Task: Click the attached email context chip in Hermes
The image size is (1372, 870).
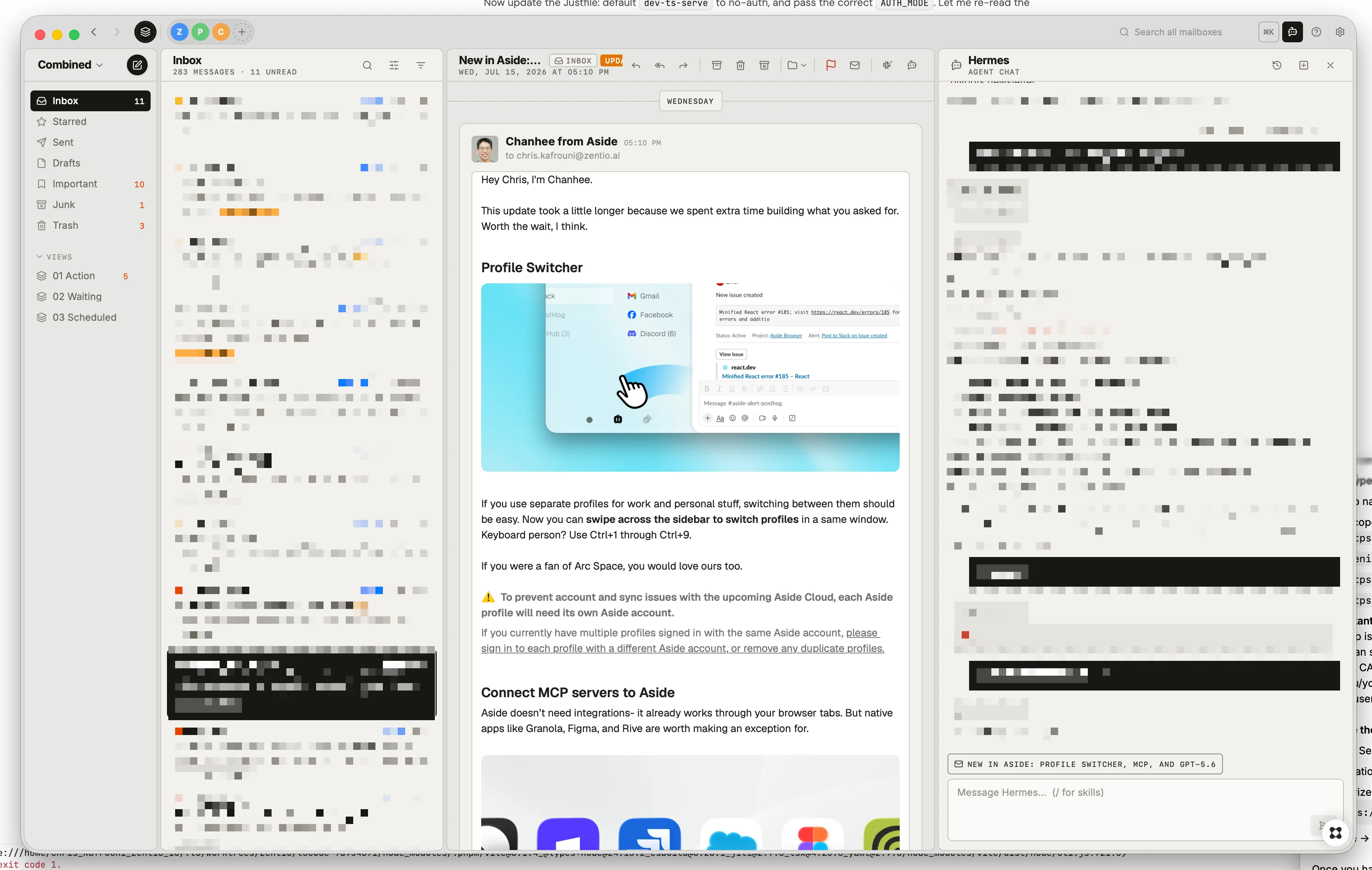Action: (1084, 764)
